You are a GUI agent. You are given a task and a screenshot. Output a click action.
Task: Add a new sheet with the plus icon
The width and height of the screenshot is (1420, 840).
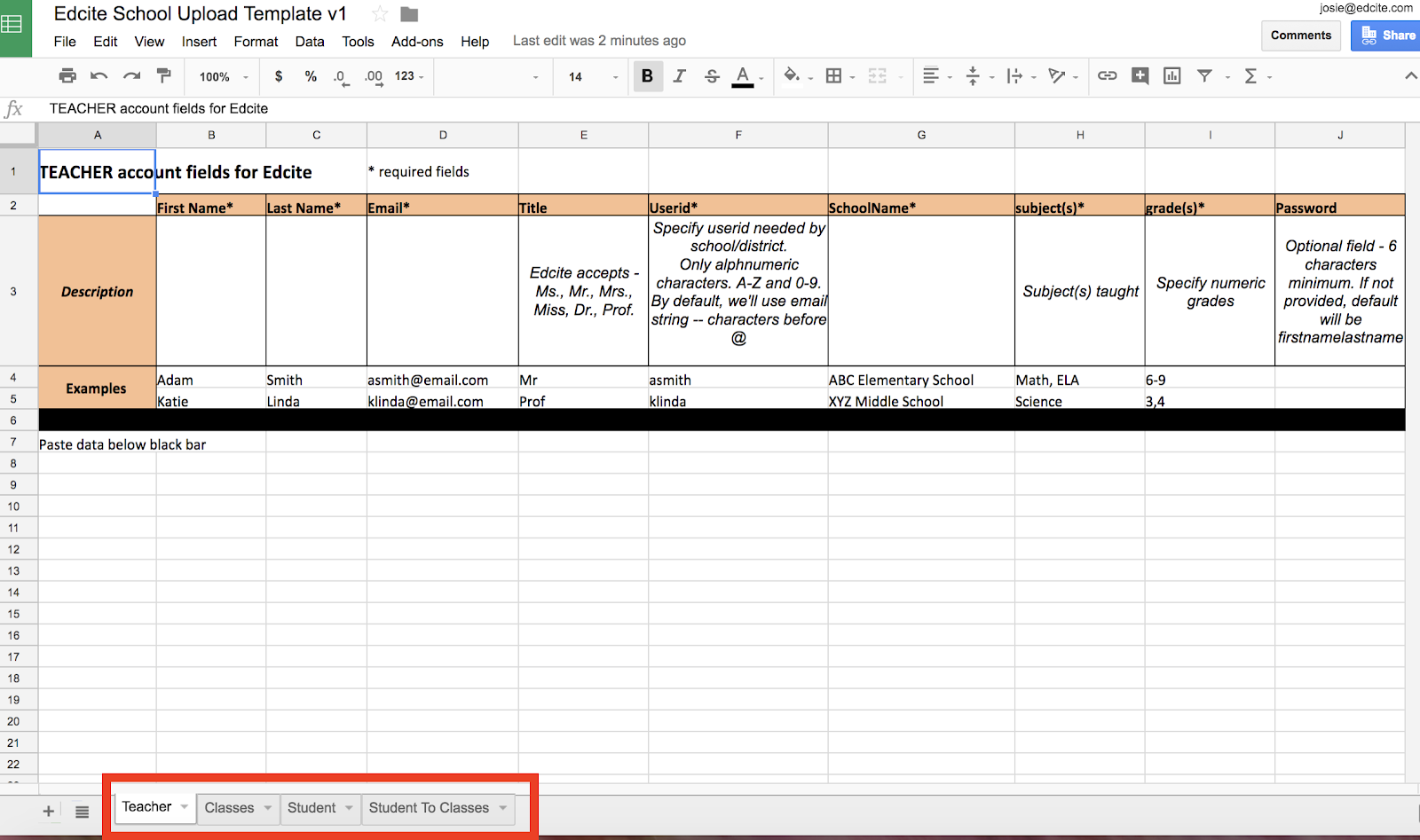point(49,811)
